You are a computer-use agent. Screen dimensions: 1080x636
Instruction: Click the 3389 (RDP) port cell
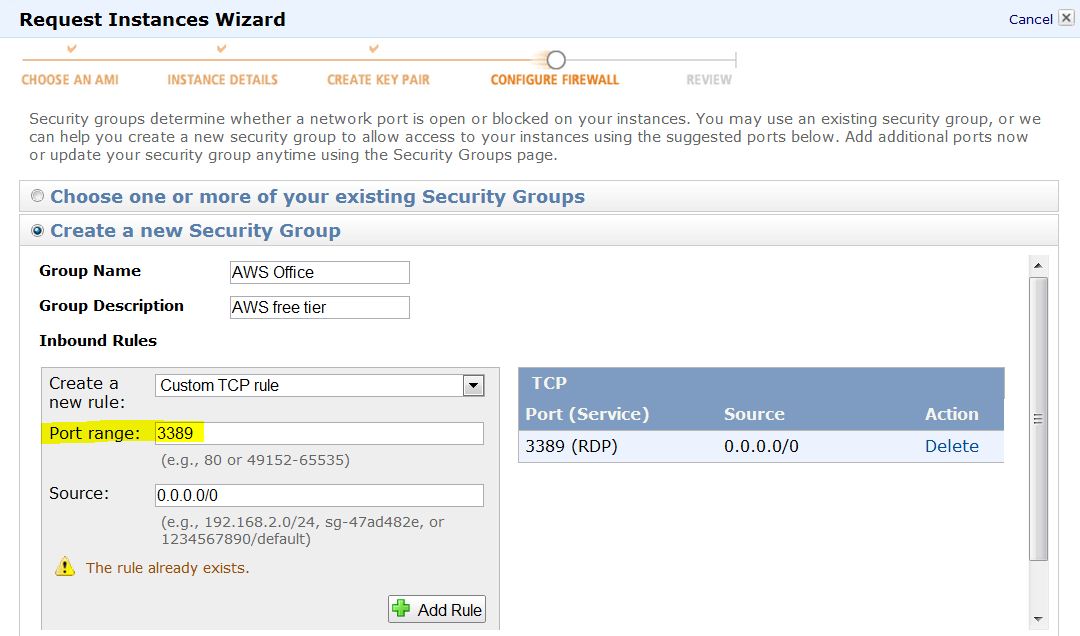click(572, 447)
